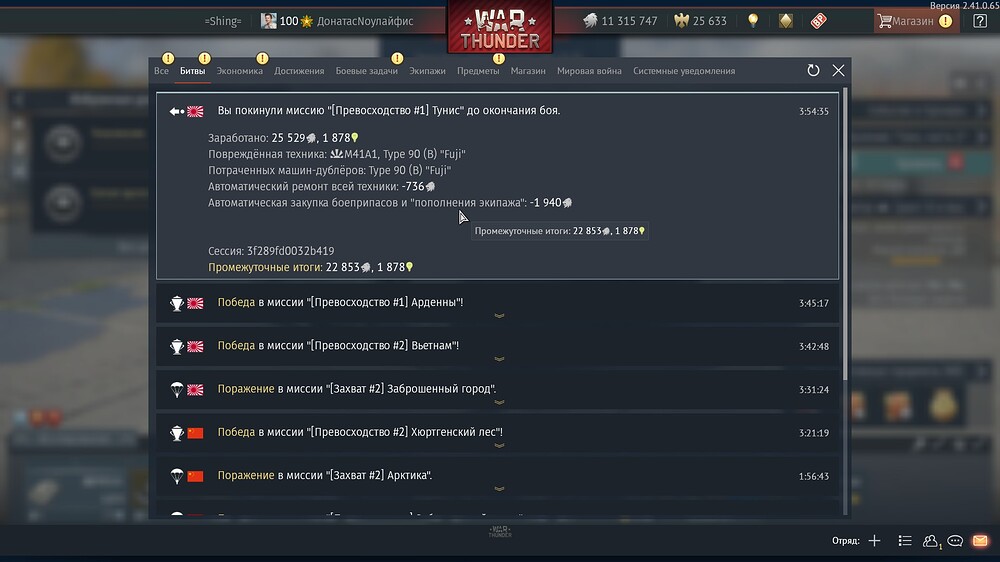Open the Магазин shop button
This screenshot has height=562, width=1000.
(x=916, y=21)
